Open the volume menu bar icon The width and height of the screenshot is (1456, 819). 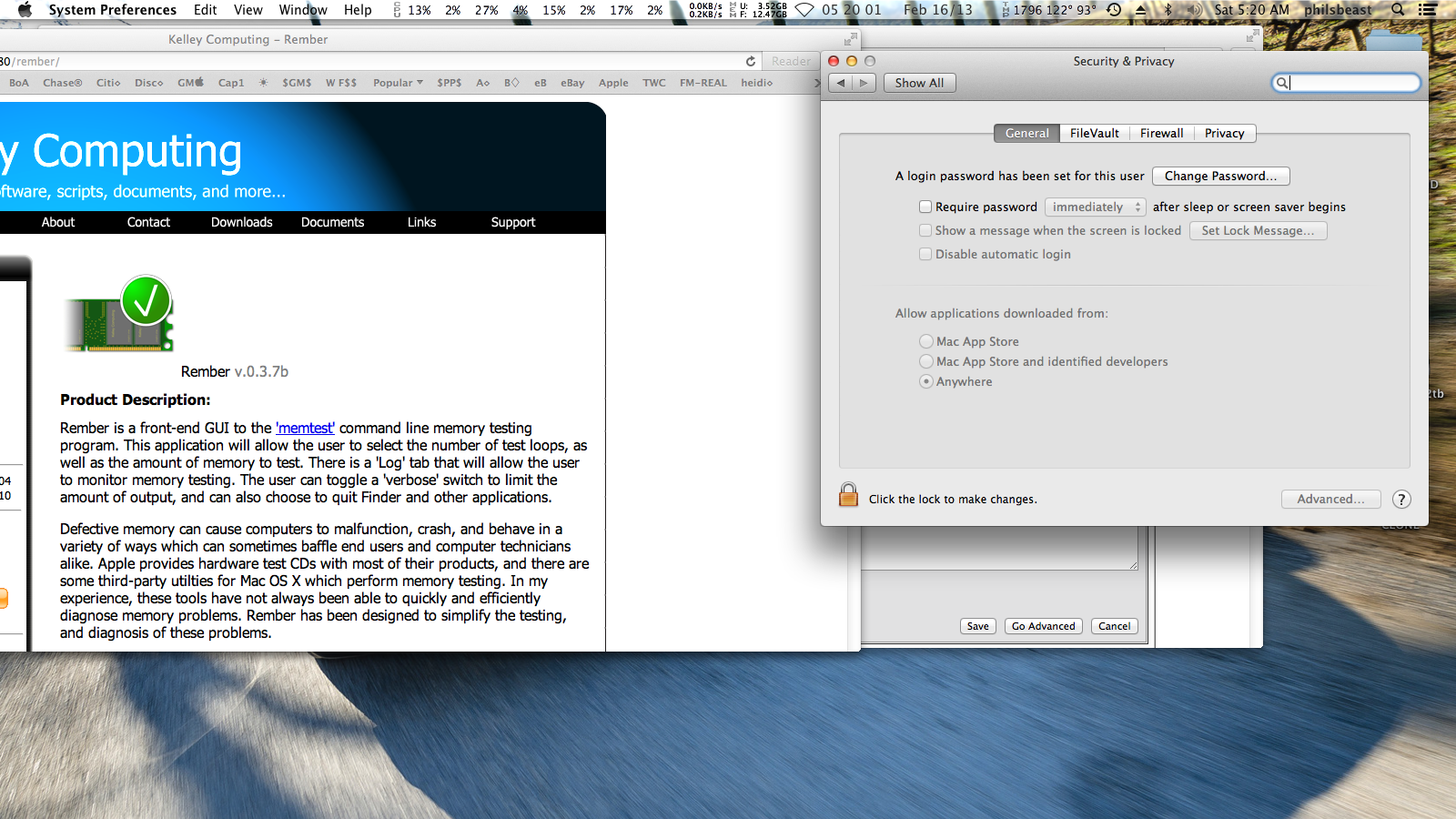1195,9
